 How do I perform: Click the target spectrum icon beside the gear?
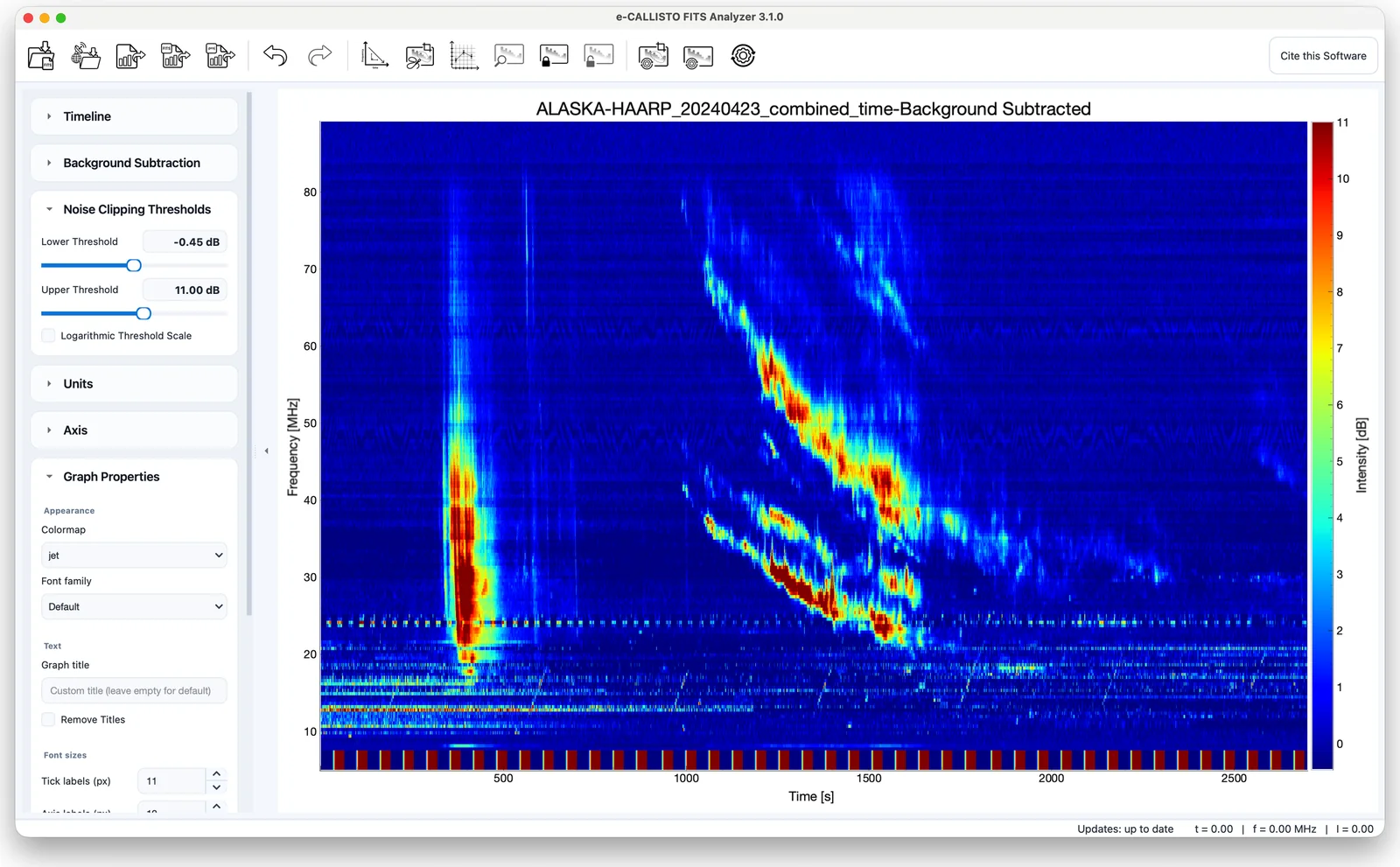click(x=697, y=56)
